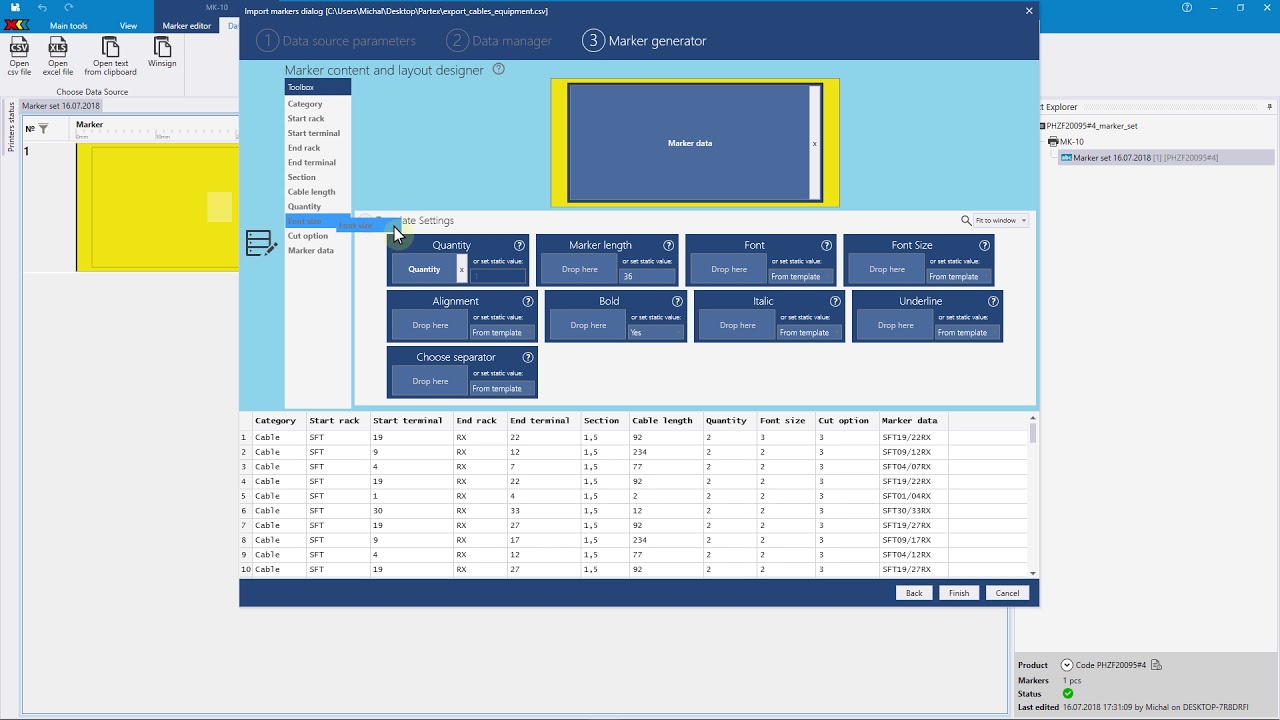Open help for Bold setting
Image resolution: width=1280 pixels, height=720 pixels.
(677, 301)
